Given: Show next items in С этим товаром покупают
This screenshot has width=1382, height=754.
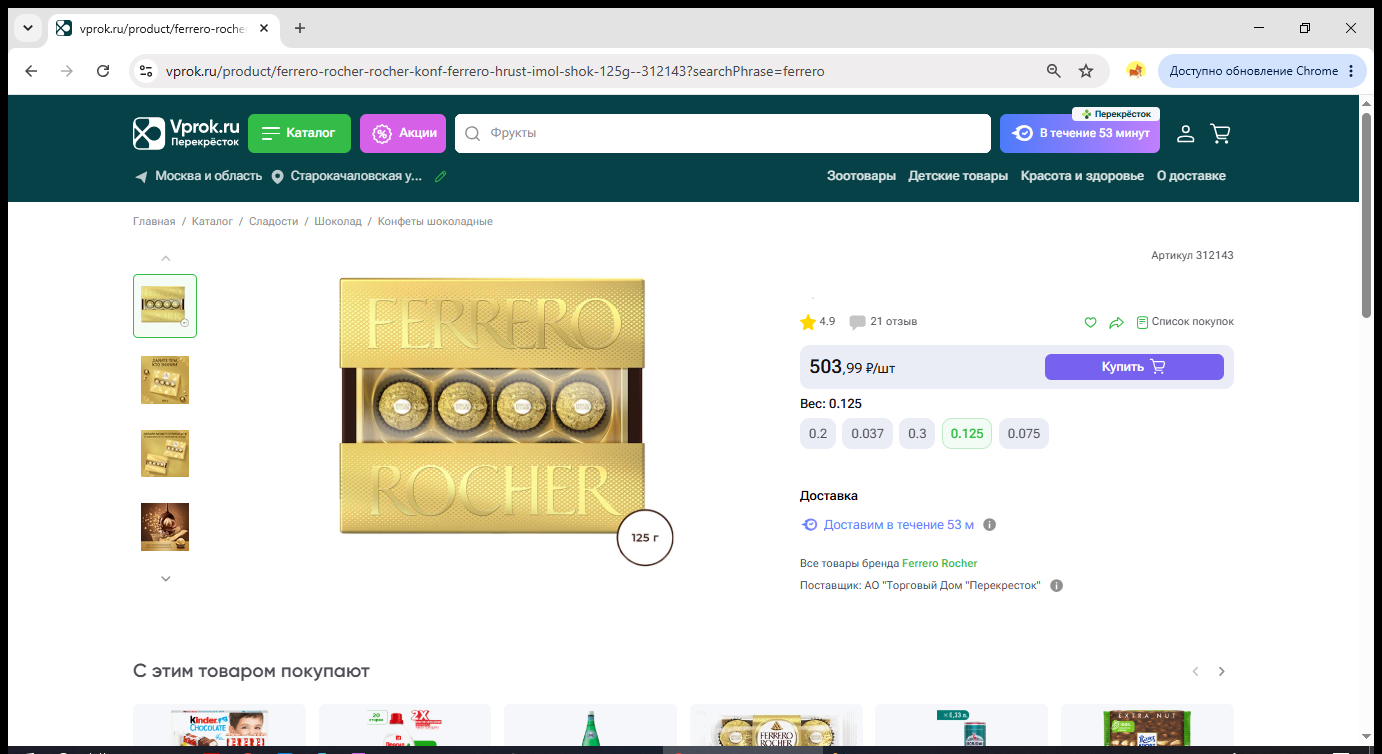Looking at the screenshot, I should coord(1221,671).
